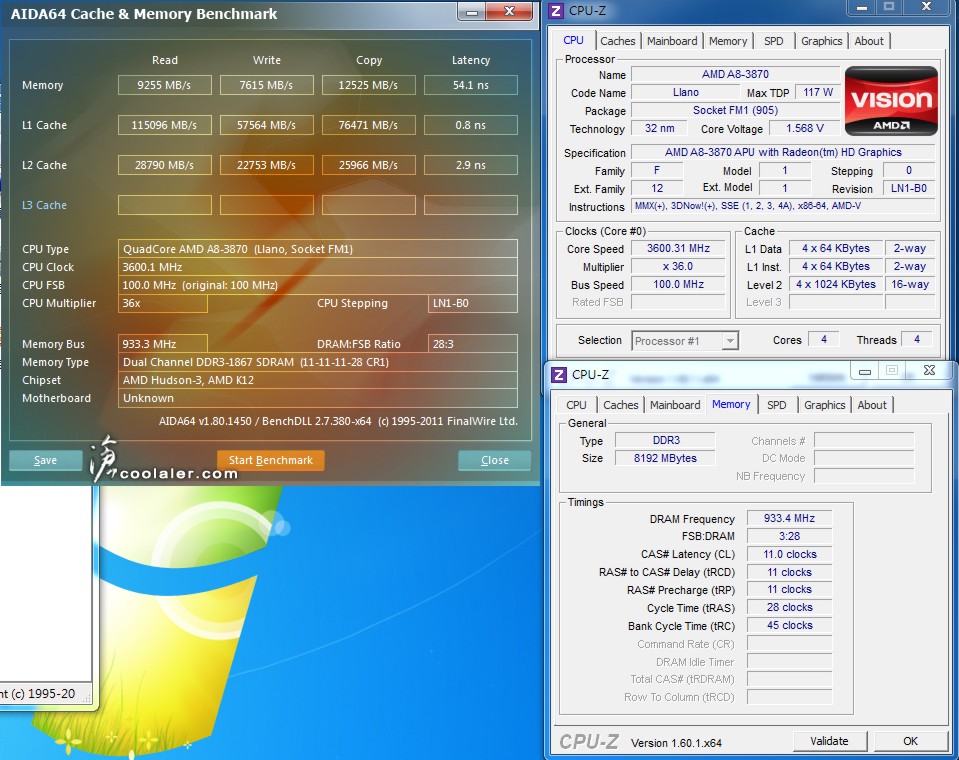Click the memory Type DDR3 value

point(665,440)
